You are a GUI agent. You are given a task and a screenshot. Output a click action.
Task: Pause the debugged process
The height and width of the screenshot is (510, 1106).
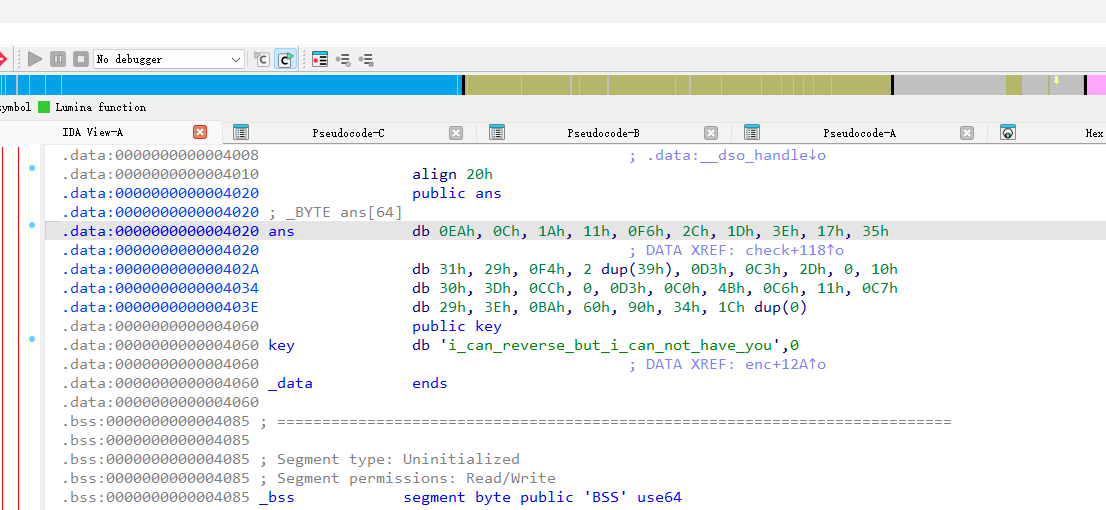[58, 59]
